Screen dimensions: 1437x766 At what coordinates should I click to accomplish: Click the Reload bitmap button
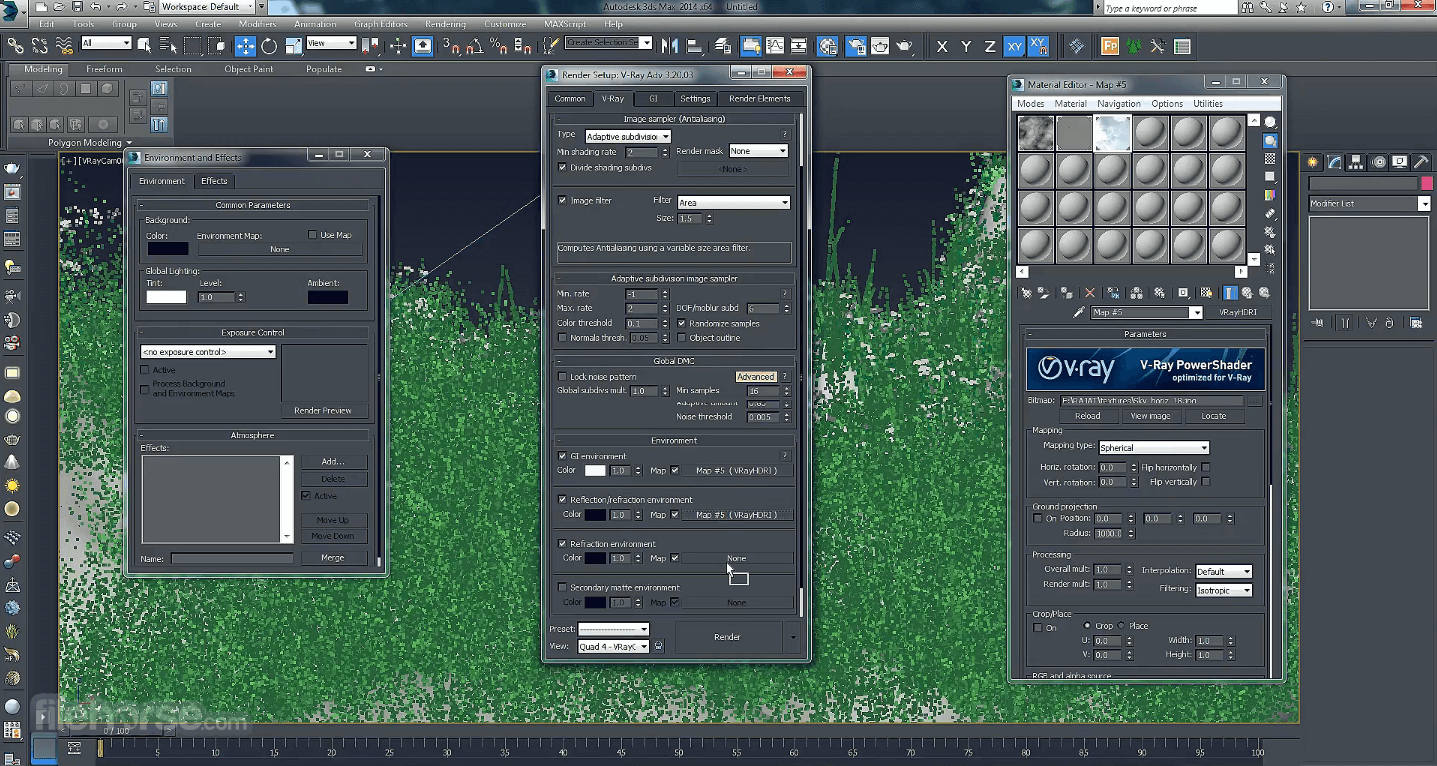(1087, 416)
